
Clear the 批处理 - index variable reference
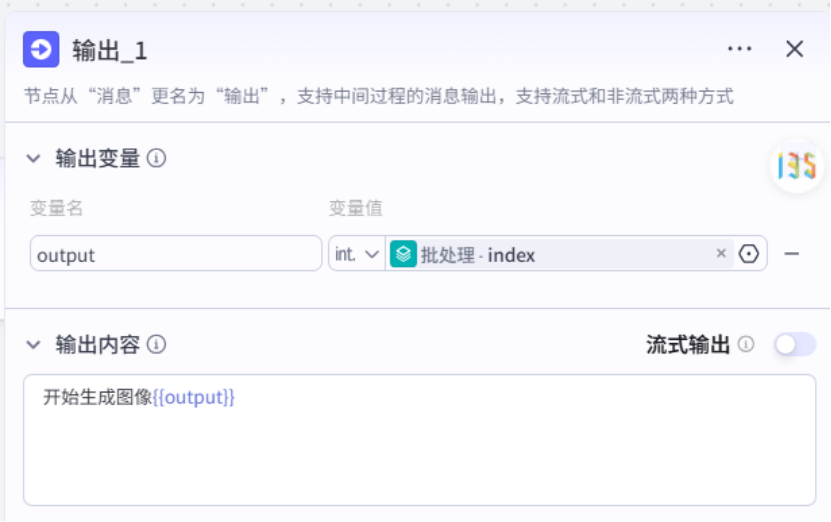pyautogui.click(x=721, y=253)
